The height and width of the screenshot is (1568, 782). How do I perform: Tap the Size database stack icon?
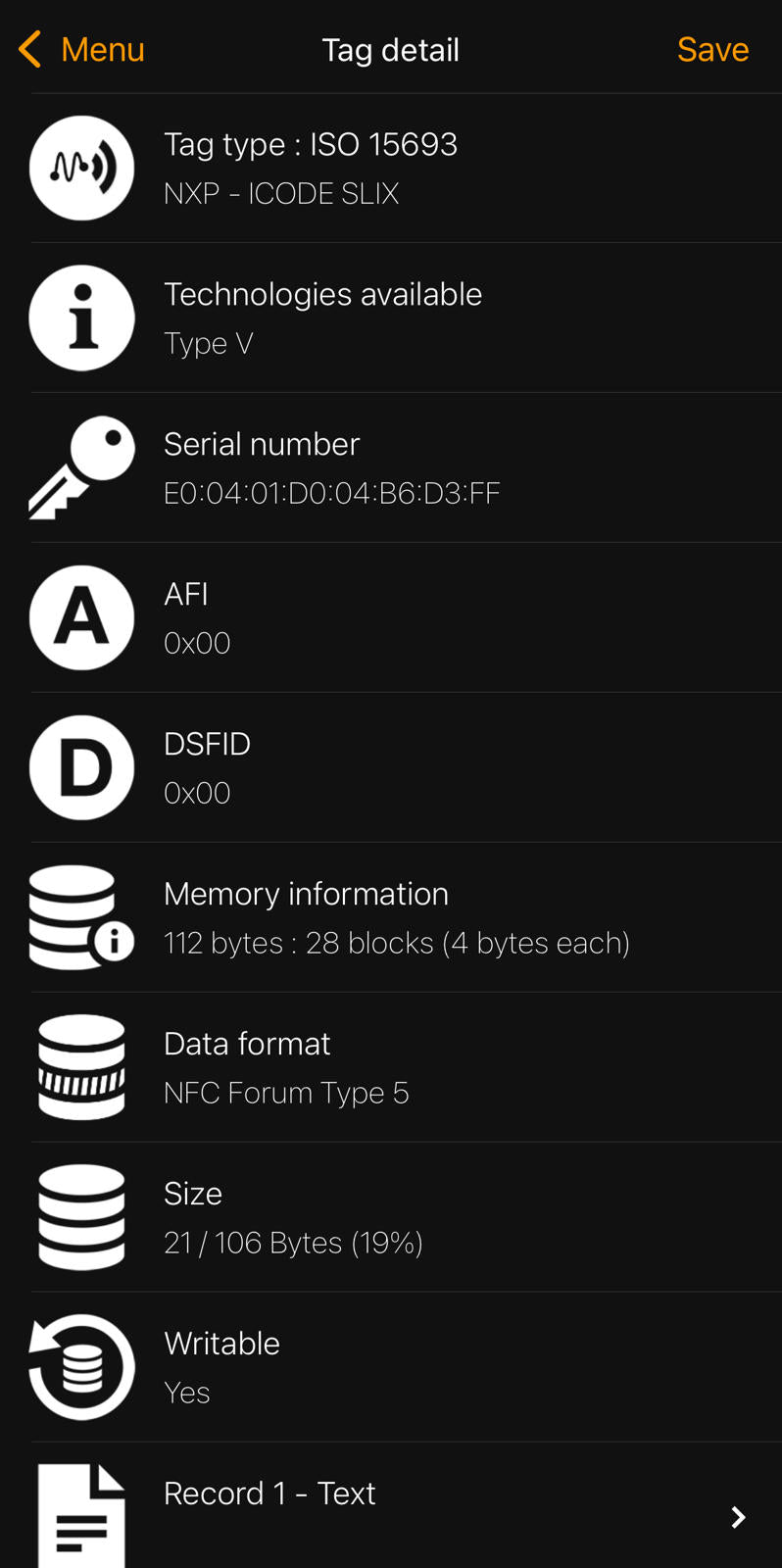[81, 1217]
